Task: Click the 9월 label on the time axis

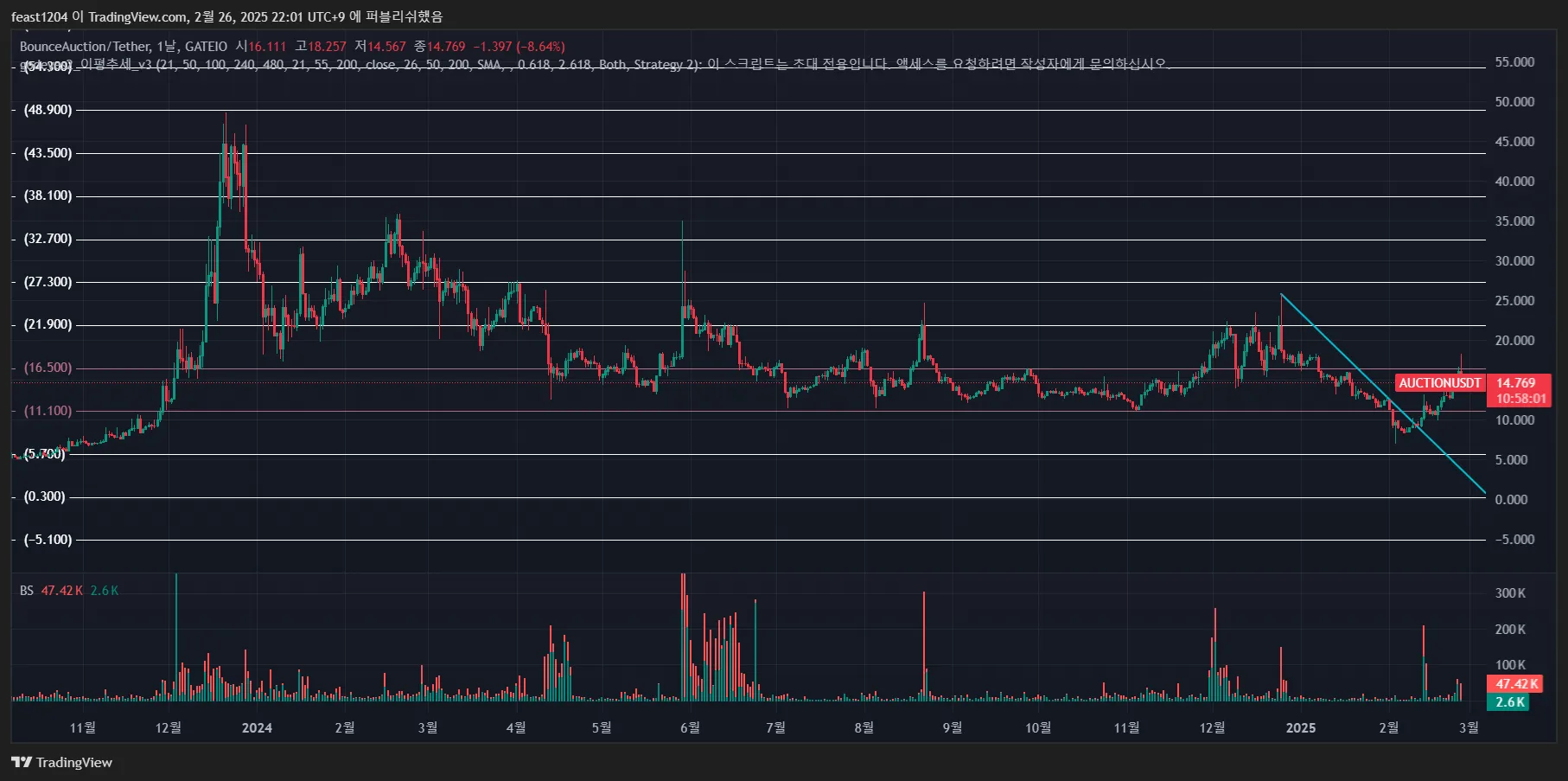Action: coord(953,728)
